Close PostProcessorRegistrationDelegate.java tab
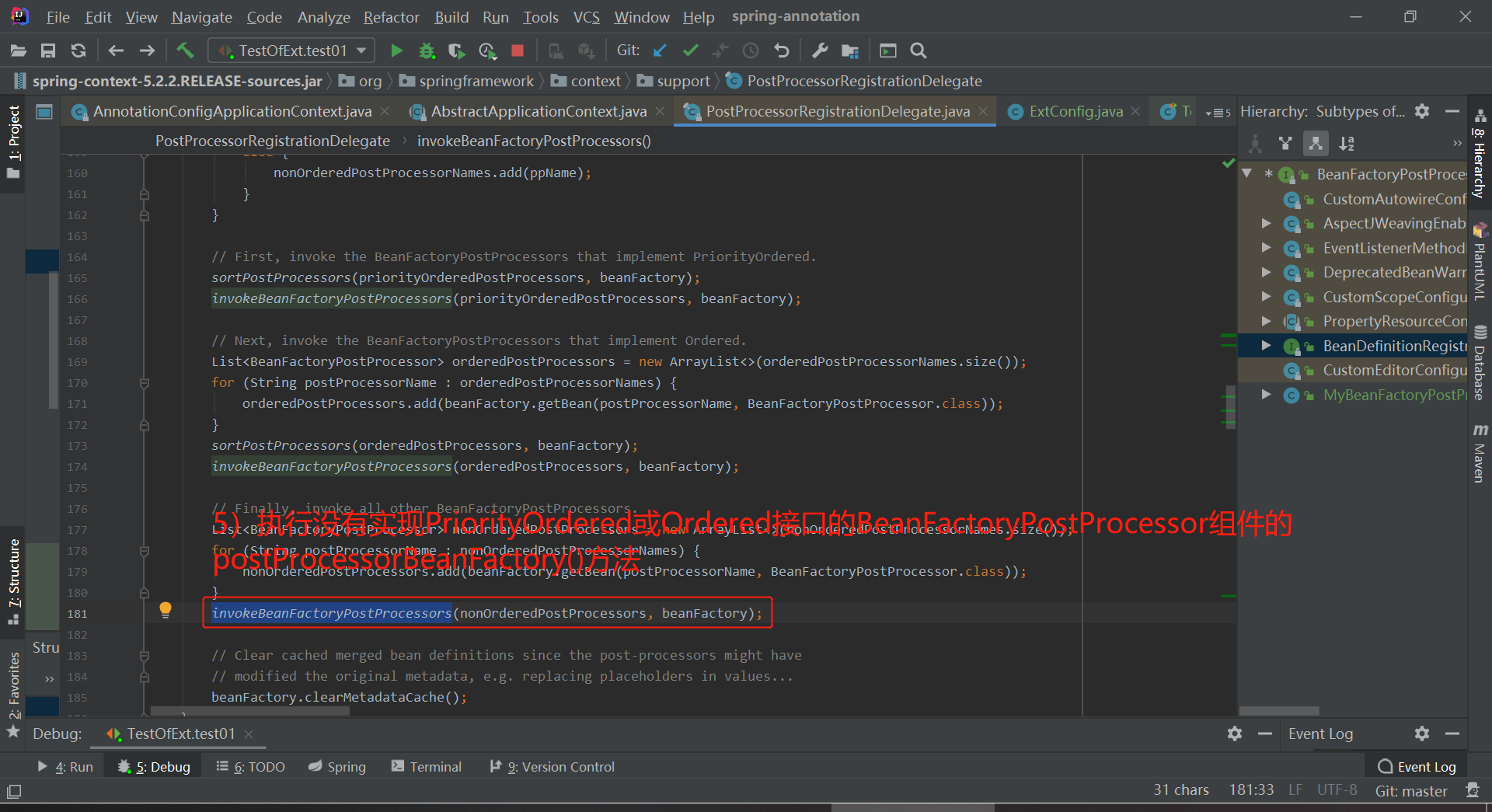This screenshot has width=1492, height=812. pyautogui.click(x=983, y=112)
